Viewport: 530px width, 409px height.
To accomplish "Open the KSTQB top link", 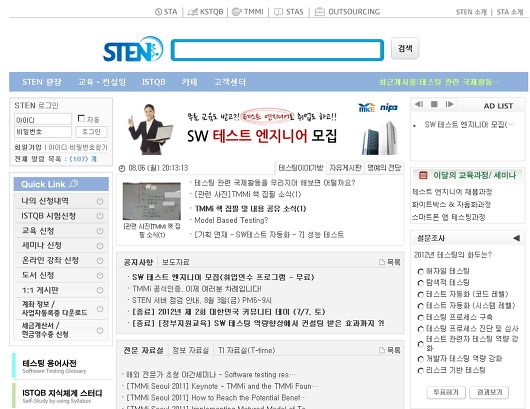I will coord(206,12).
